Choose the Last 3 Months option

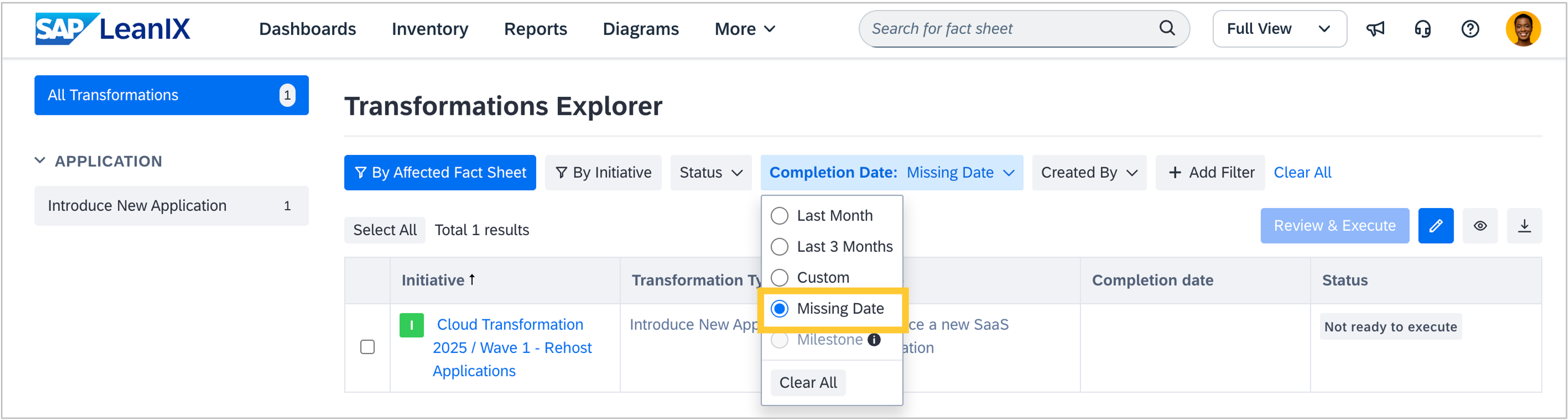coord(780,247)
